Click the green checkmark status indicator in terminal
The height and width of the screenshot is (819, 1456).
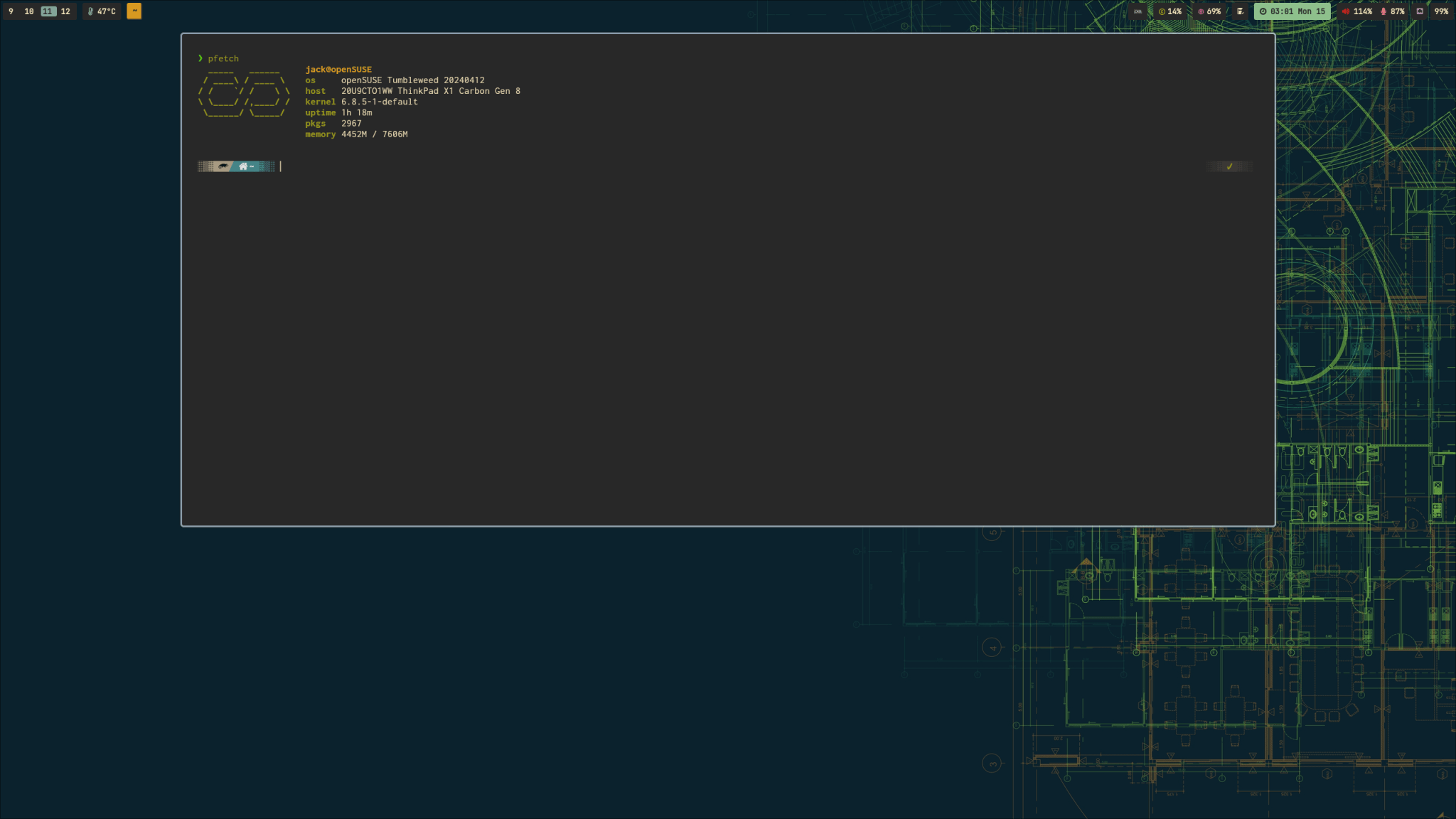1228,166
